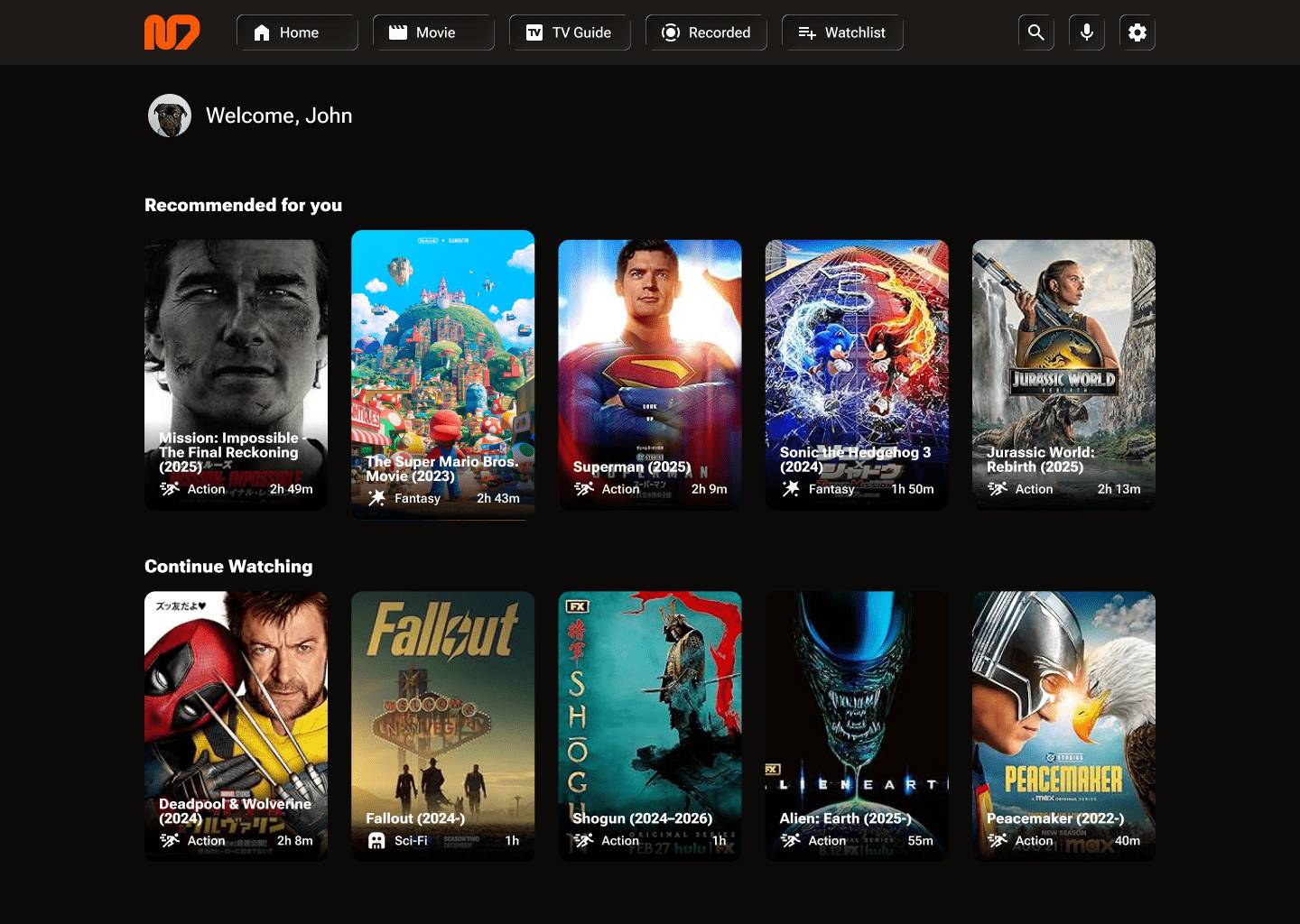The width and height of the screenshot is (1300, 924).
Task: Select the Fallout (2024-) title
Action: 415,818
